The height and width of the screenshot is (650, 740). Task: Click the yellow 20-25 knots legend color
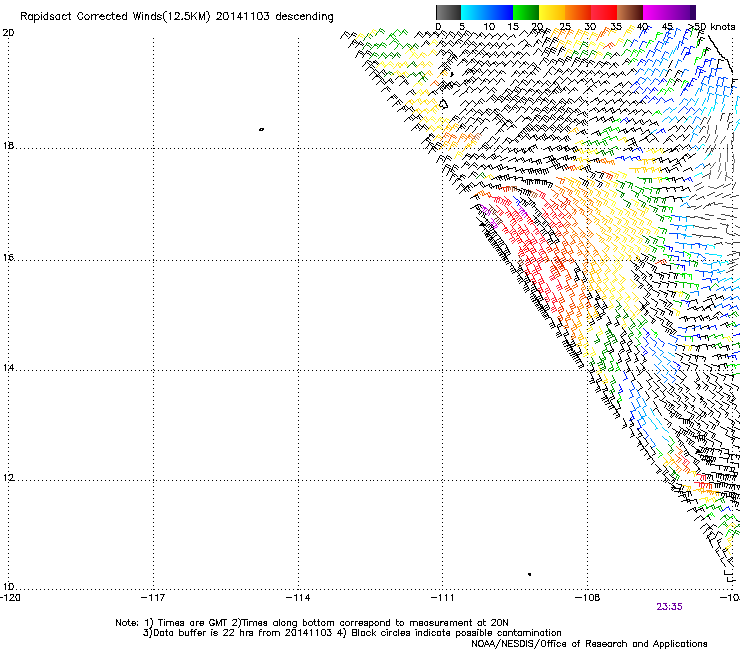[552, 12]
